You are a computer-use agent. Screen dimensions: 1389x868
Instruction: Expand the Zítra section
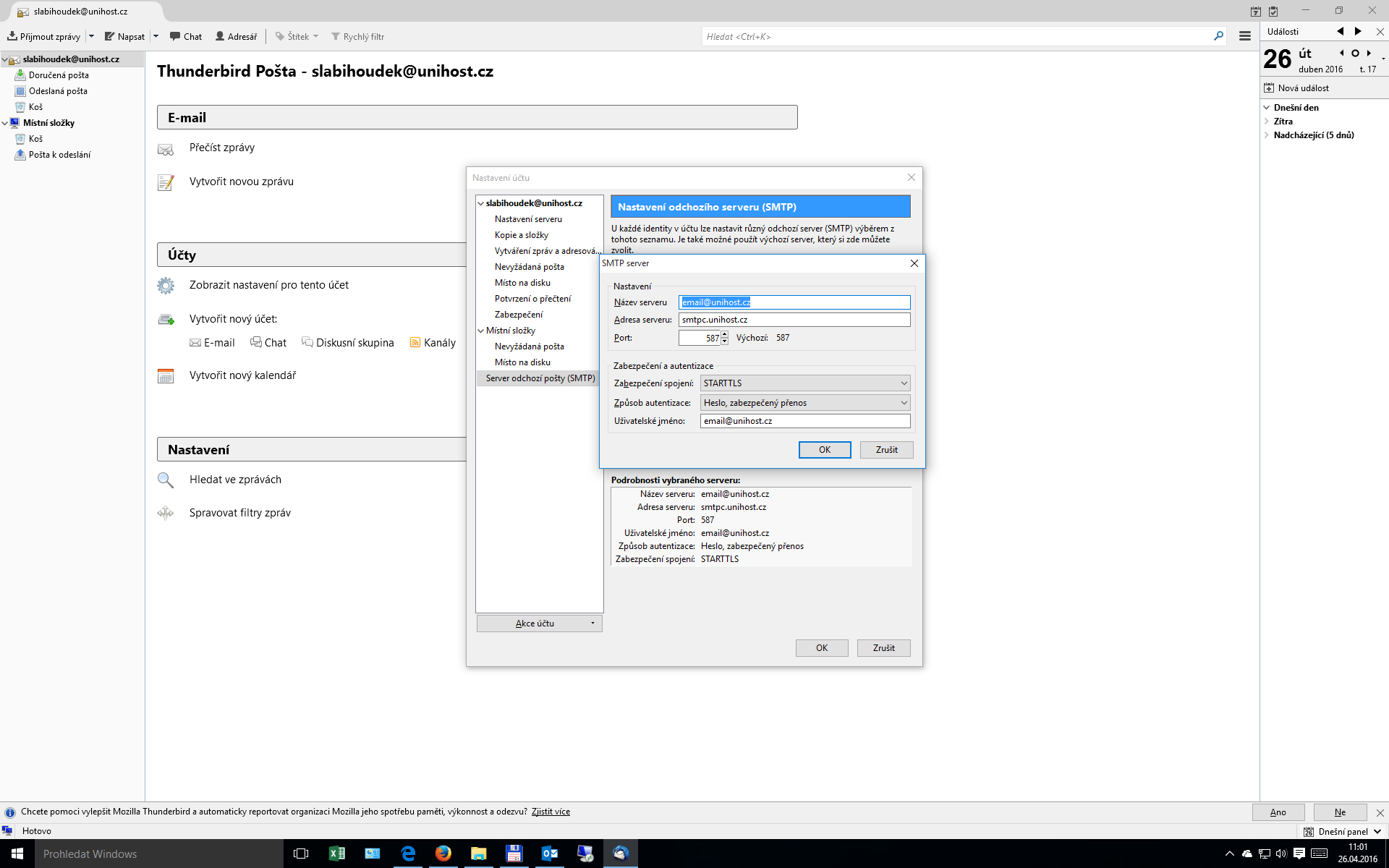(x=1267, y=122)
